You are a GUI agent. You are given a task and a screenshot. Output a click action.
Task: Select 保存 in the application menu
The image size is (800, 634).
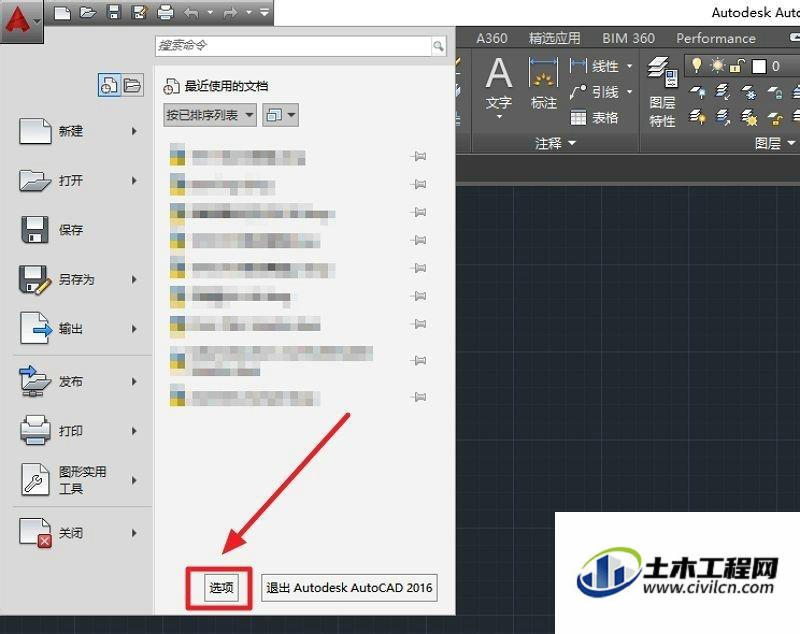[x=78, y=230]
